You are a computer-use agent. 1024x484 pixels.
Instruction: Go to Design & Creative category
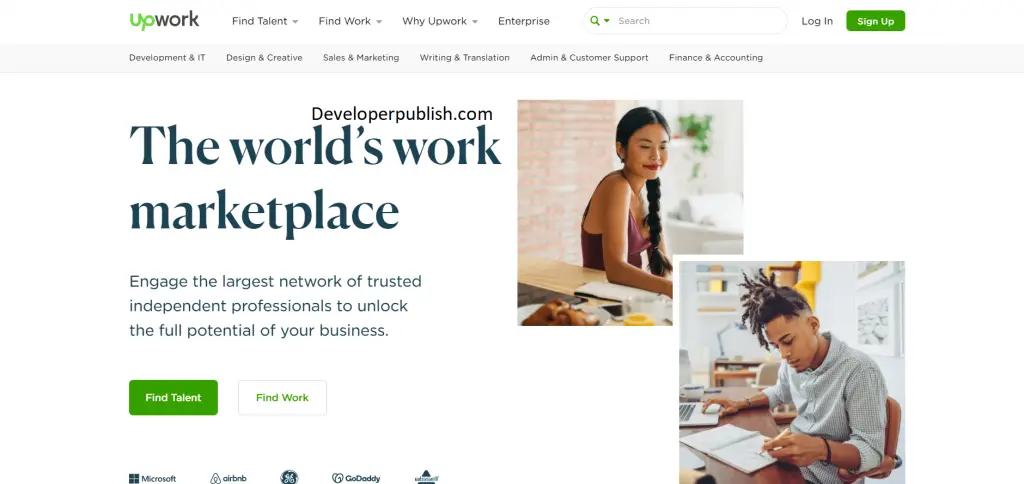pos(264,57)
